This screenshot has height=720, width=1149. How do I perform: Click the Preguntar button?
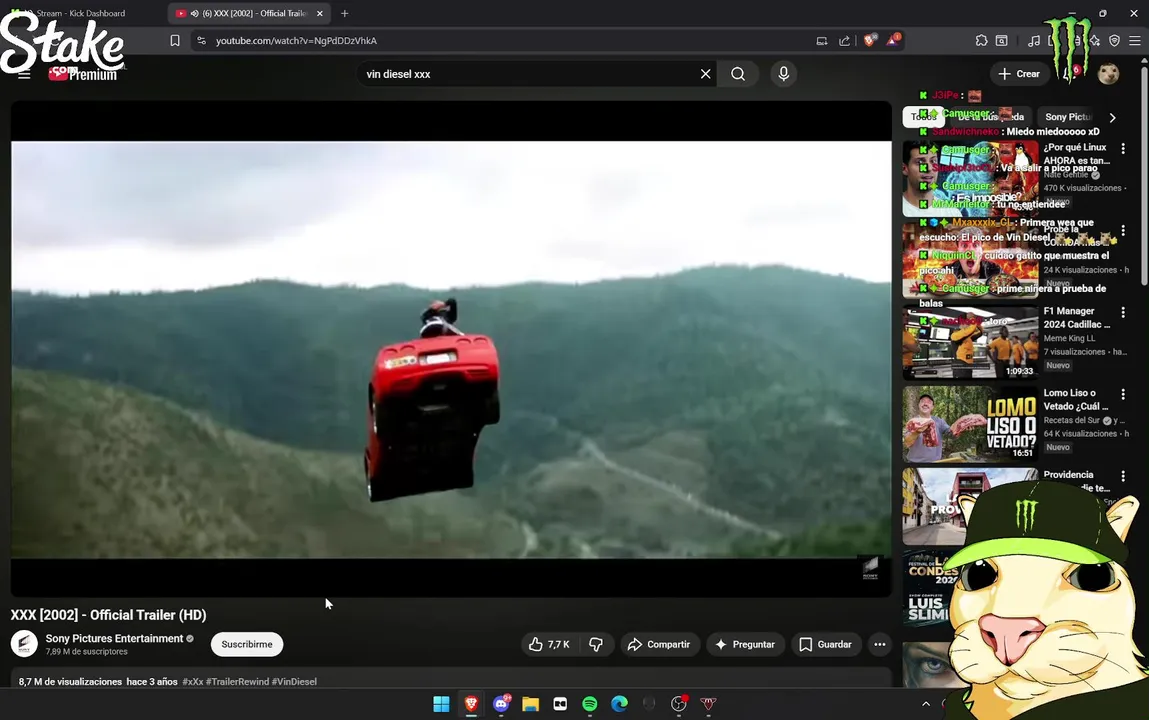[x=745, y=645]
